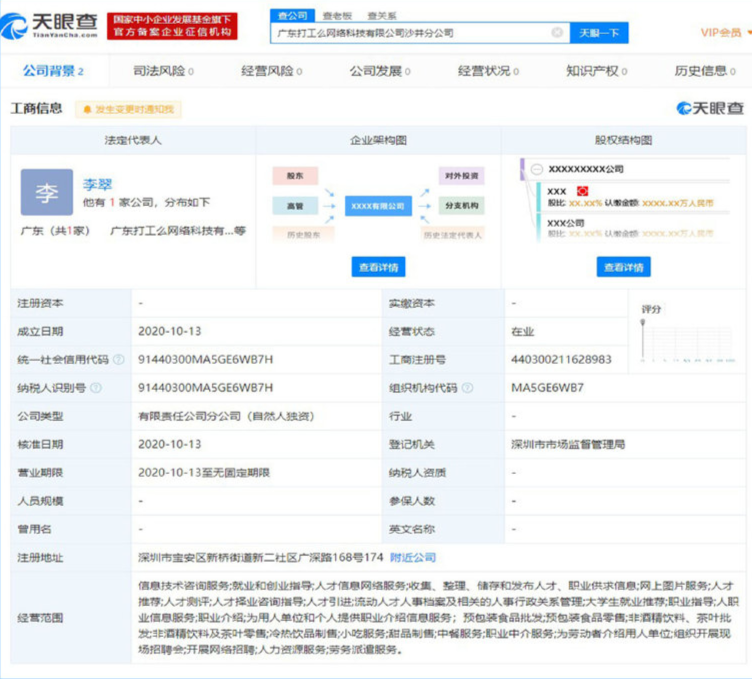The width and height of the screenshot is (752, 679).
Task: Click 查看详情 under 企业架构图
Action: (x=378, y=267)
